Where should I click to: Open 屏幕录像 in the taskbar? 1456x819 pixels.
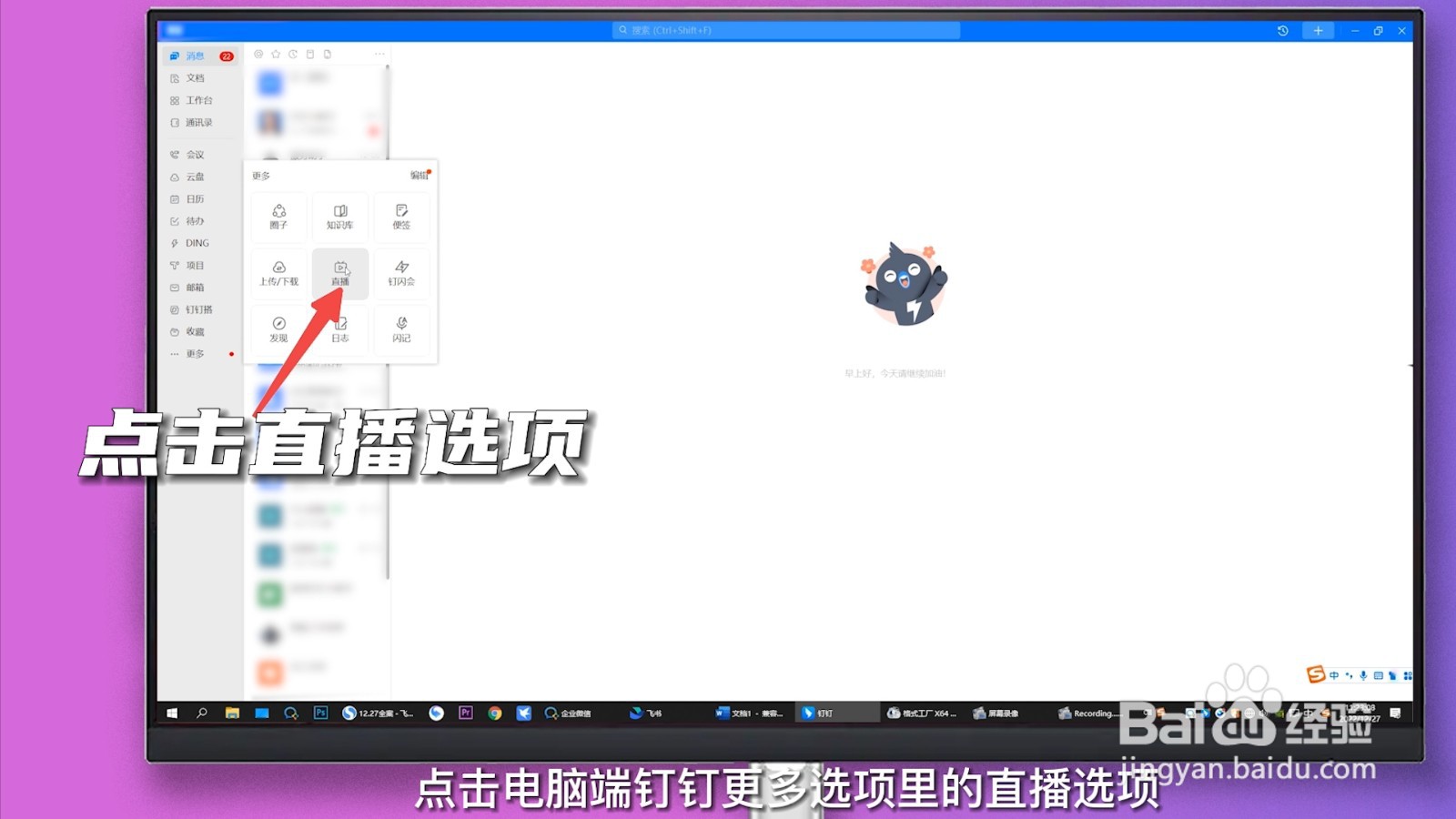click(996, 713)
